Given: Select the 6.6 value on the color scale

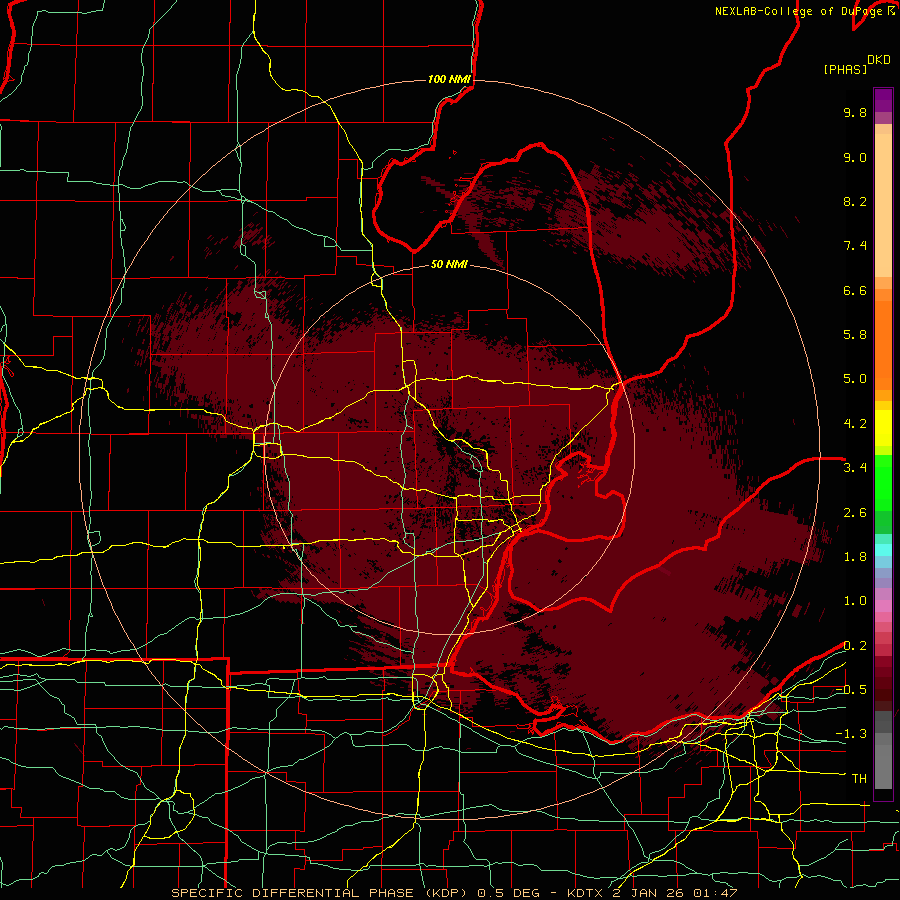Looking at the screenshot, I should click(855, 290).
